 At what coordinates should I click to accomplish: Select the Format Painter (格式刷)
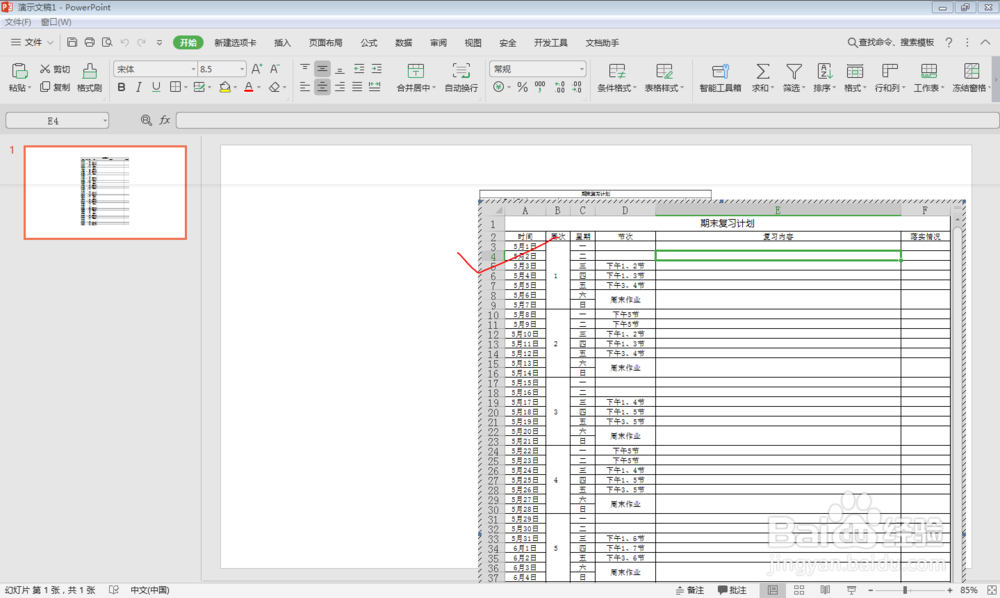[89, 77]
